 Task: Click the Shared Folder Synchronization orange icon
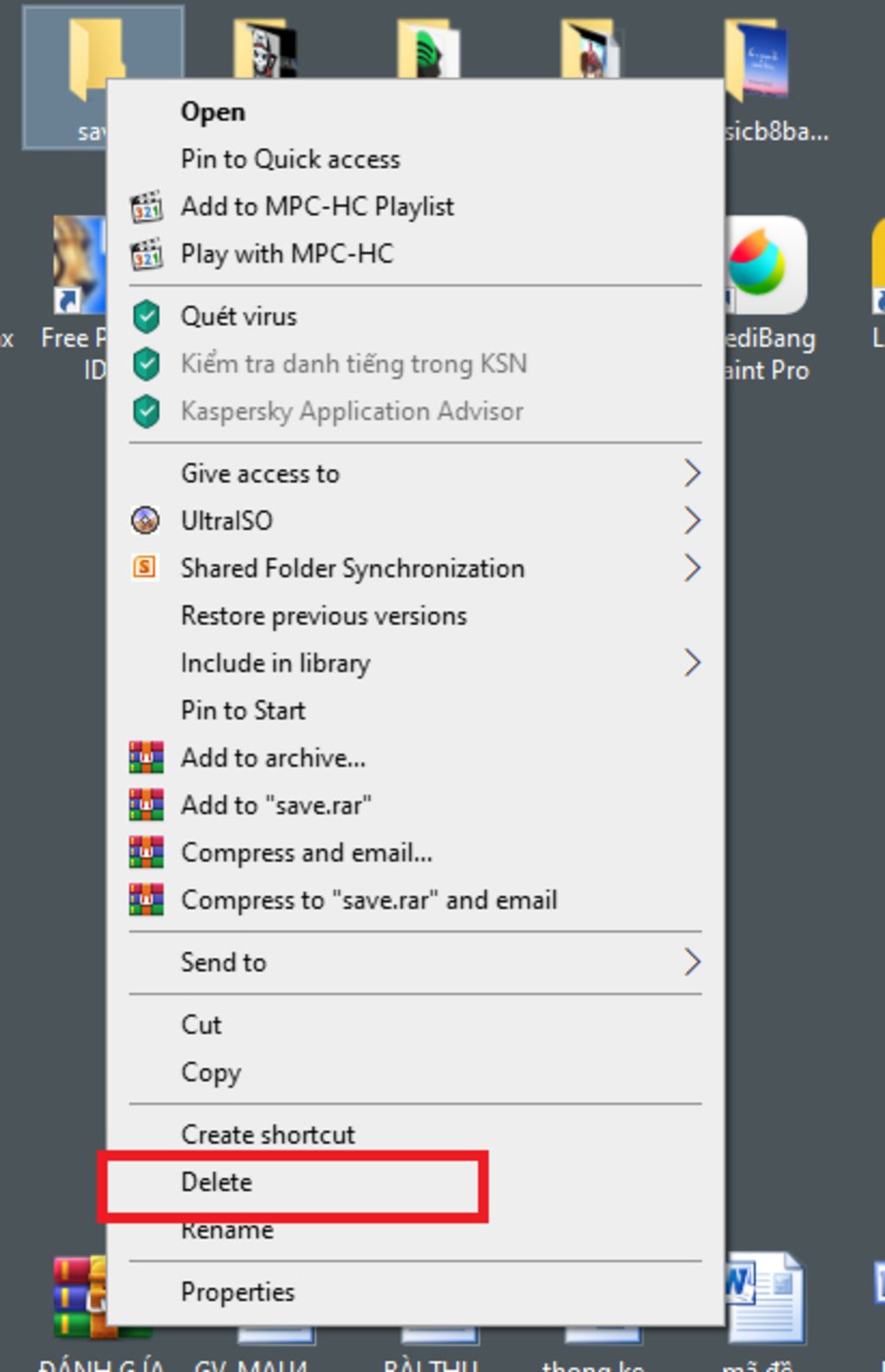145,568
